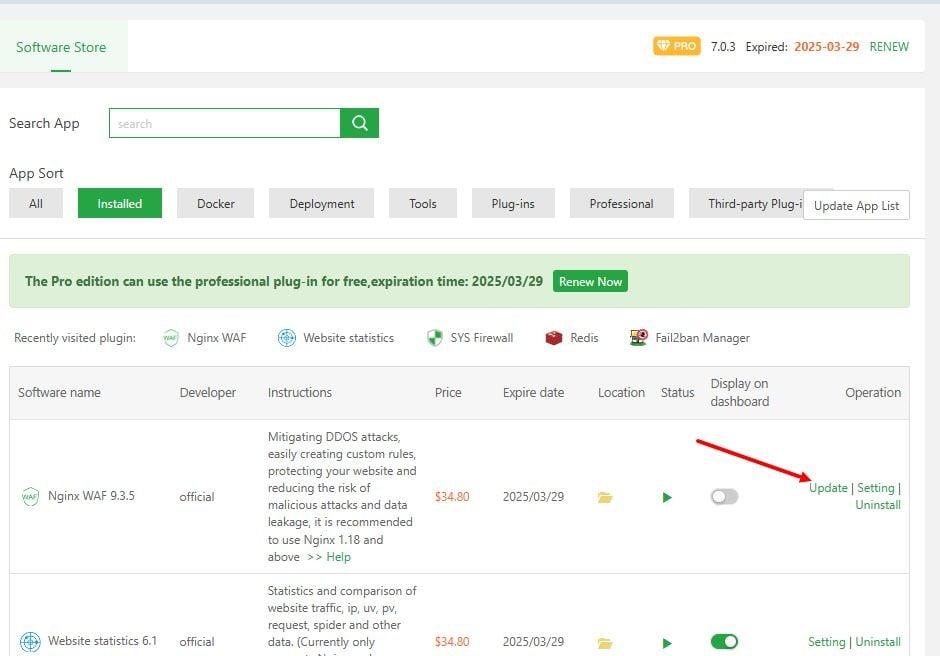
Task: Select the Installed app sort tab
Action: tap(120, 203)
